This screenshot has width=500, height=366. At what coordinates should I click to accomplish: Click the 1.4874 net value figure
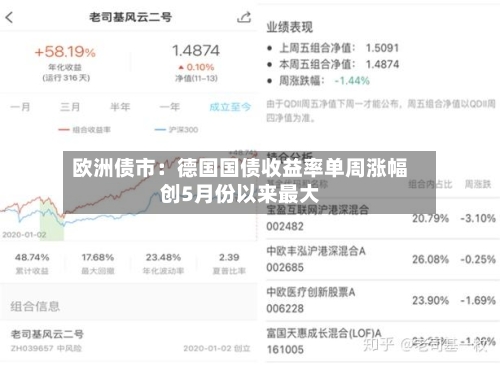(x=196, y=51)
